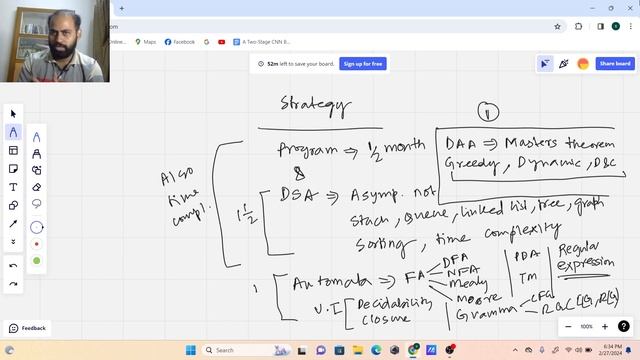This screenshot has width=640, height=360.
Task: Open a new browser tab
Action: pyautogui.click(x=122, y=8)
